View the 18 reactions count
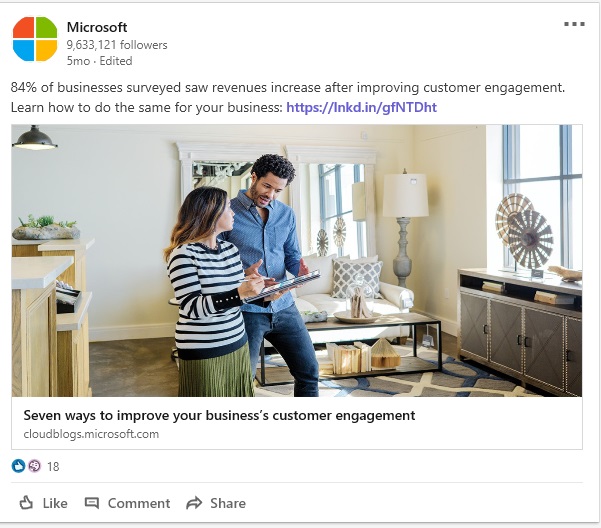The width and height of the screenshot is (601, 528). 53,466
